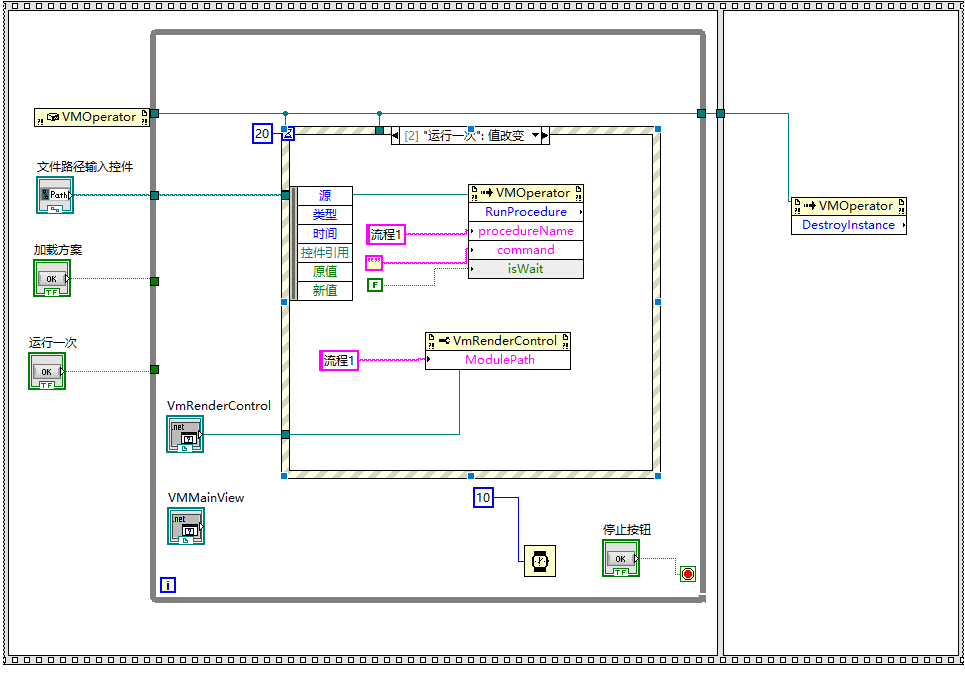Screen dimensions: 965x673
Task: Click the red stop condition terminal
Action: [687, 573]
